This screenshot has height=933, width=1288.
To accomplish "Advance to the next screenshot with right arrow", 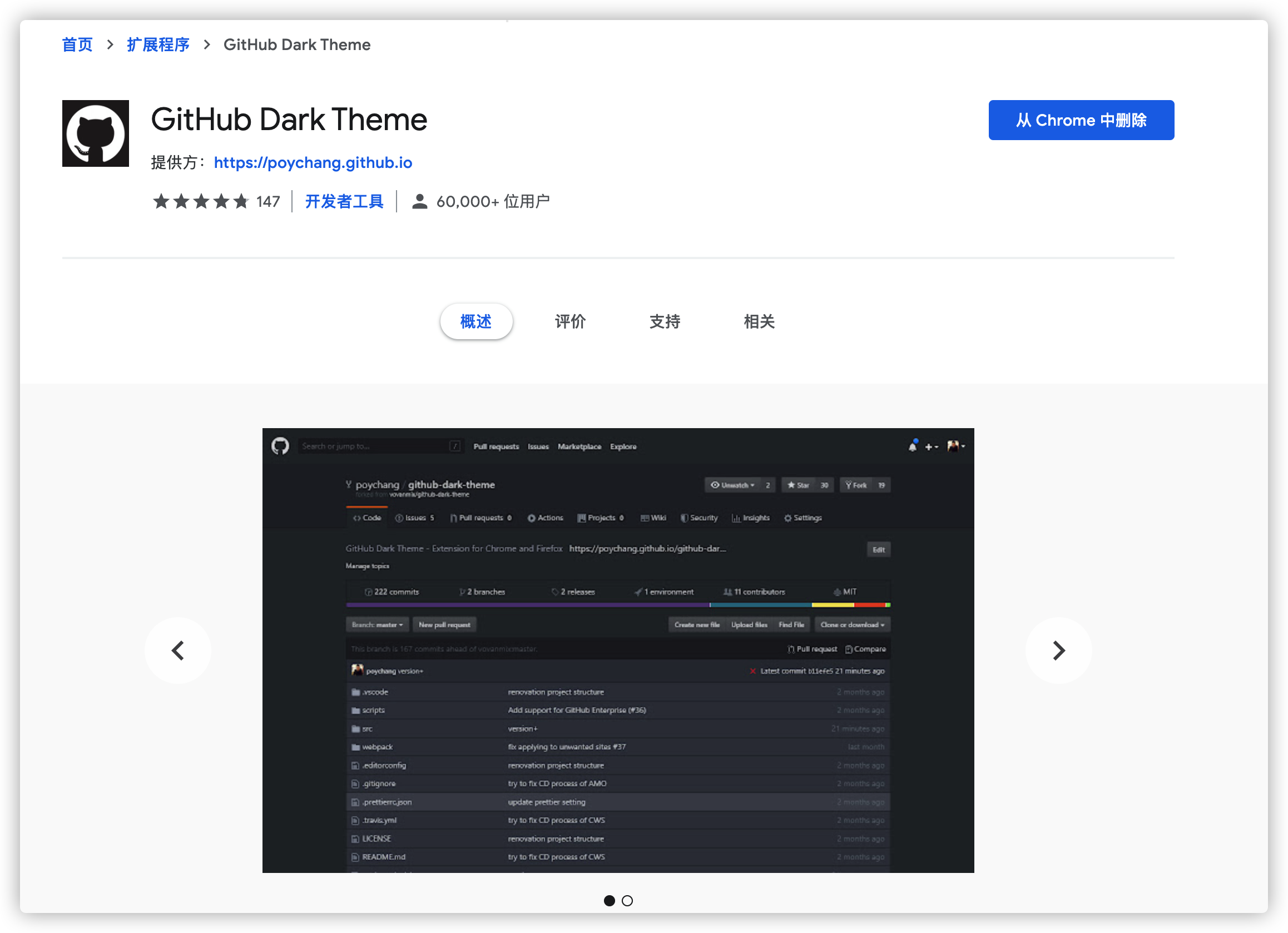I will pos(1058,650).
